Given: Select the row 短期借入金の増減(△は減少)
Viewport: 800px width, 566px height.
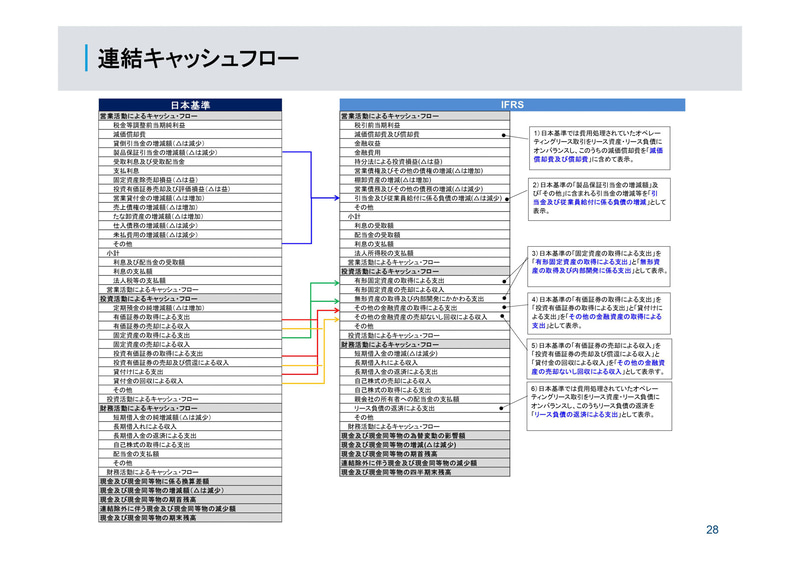Looking at the screenshot, I should (x=424, y=354).
